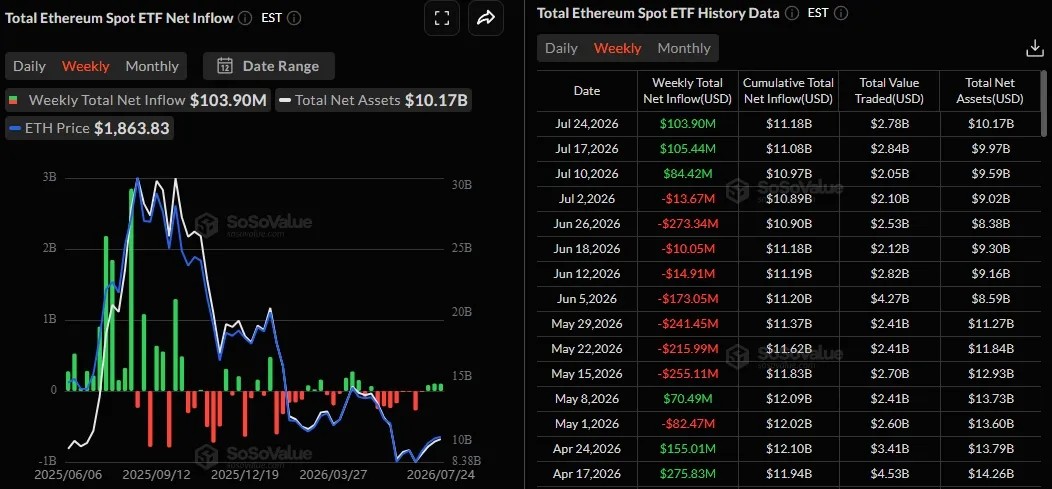
Task: Click the -$273.34M outflow cell
Action: (x=688, y=223)
